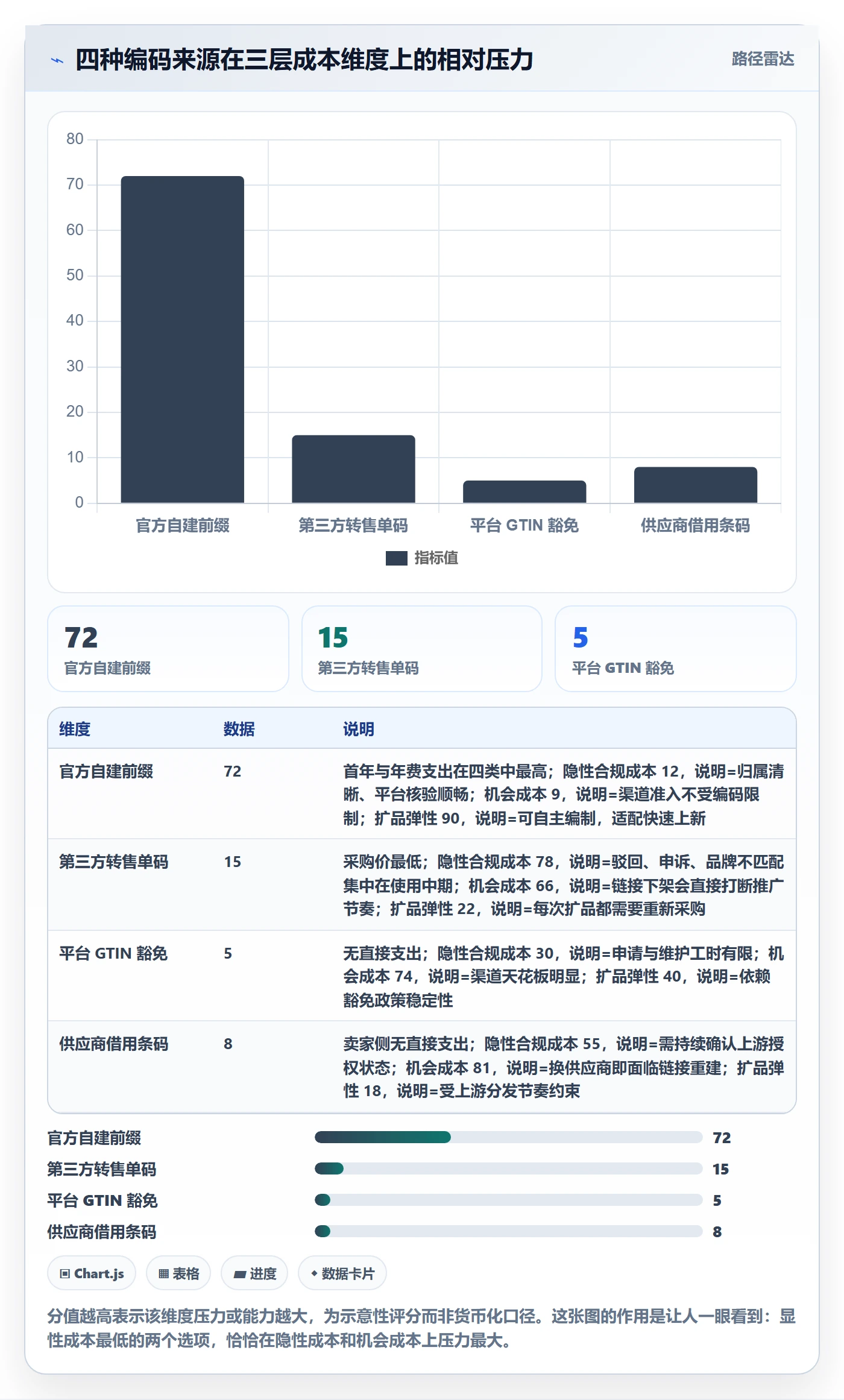
Task: Click the 官方自建前缀 bar in chart
Action: tap(183, 339)
